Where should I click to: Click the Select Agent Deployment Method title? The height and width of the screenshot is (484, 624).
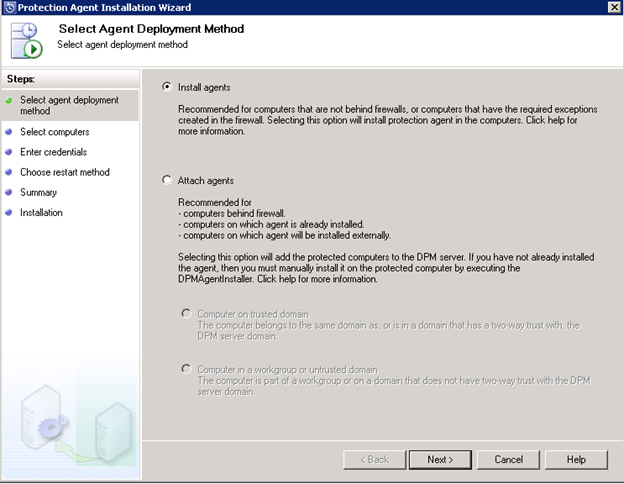151,29
